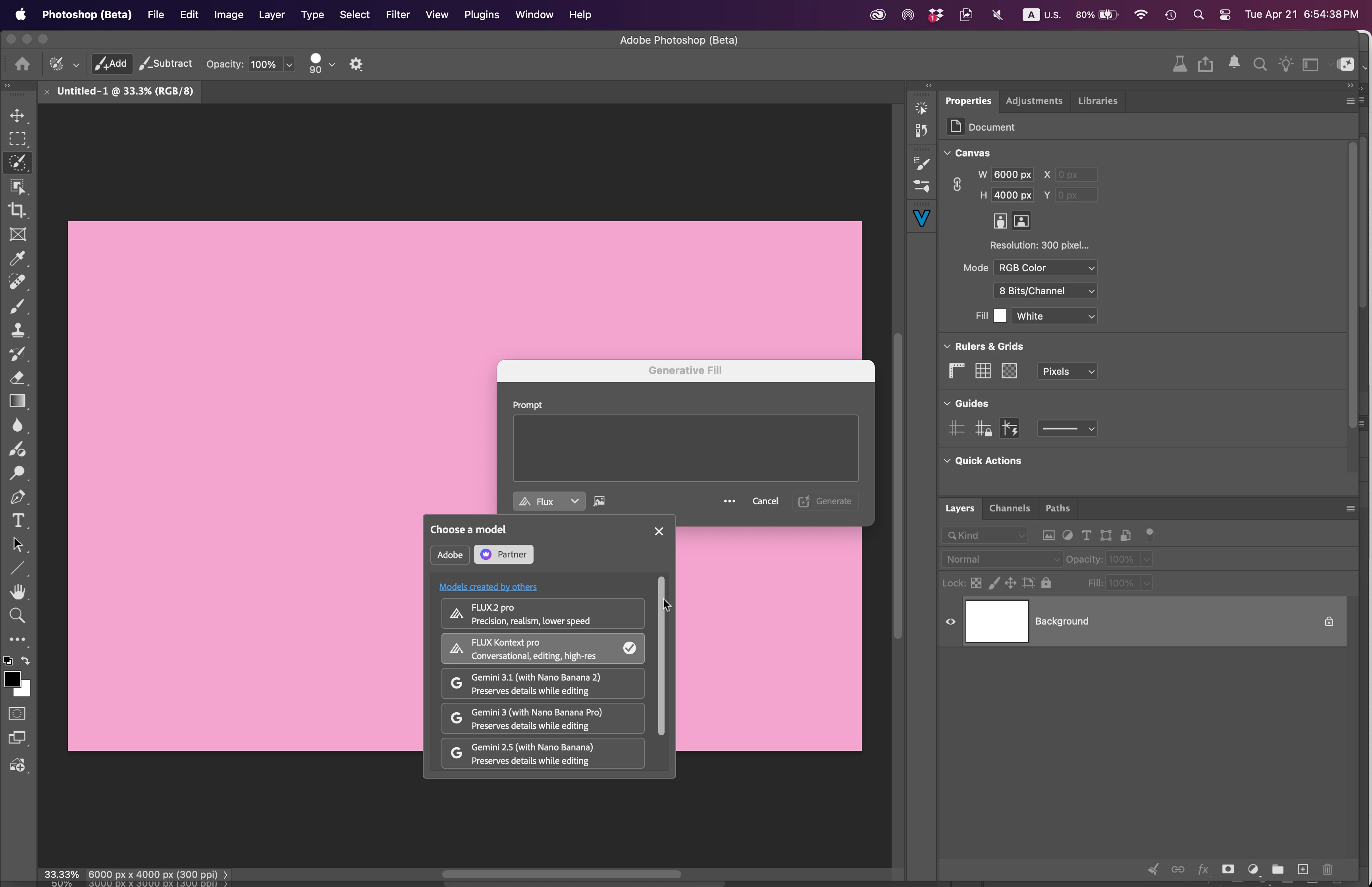Screen dimensions: 1372x887
Task: Select the Type tool in the toolbar
Action: point(17,520)
